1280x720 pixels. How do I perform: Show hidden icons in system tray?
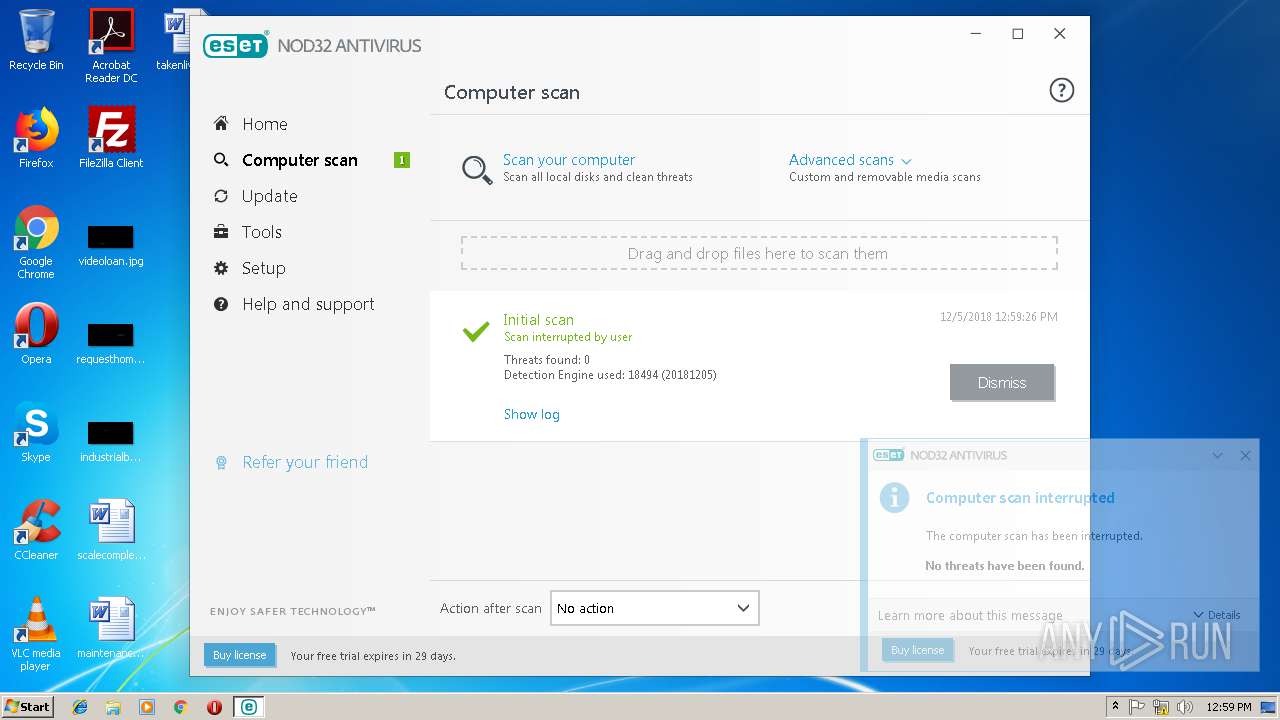pos(1115,707)
